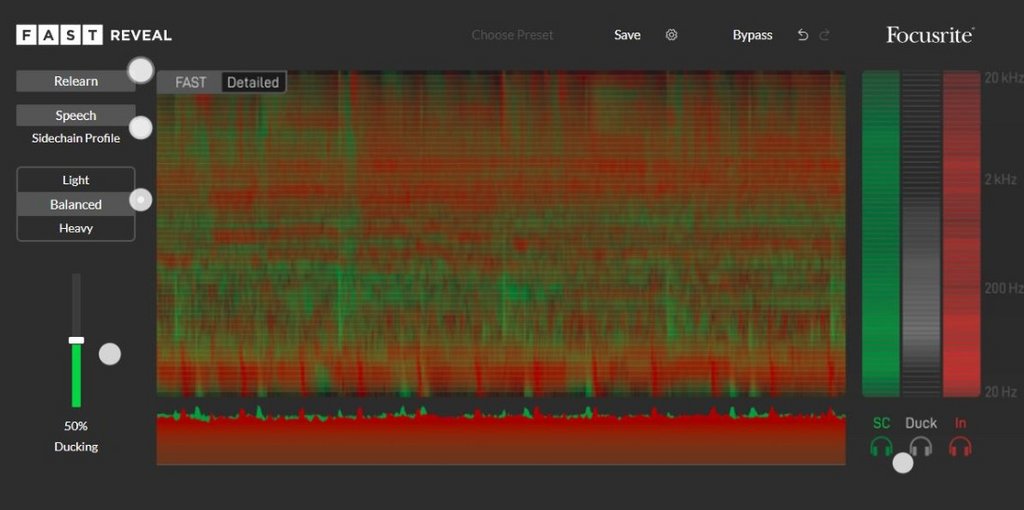Image resolution: width=1024 pixels, height=510 pixels.
Task: Click the 20 kHz frequency label
Action: (1004, 78)
